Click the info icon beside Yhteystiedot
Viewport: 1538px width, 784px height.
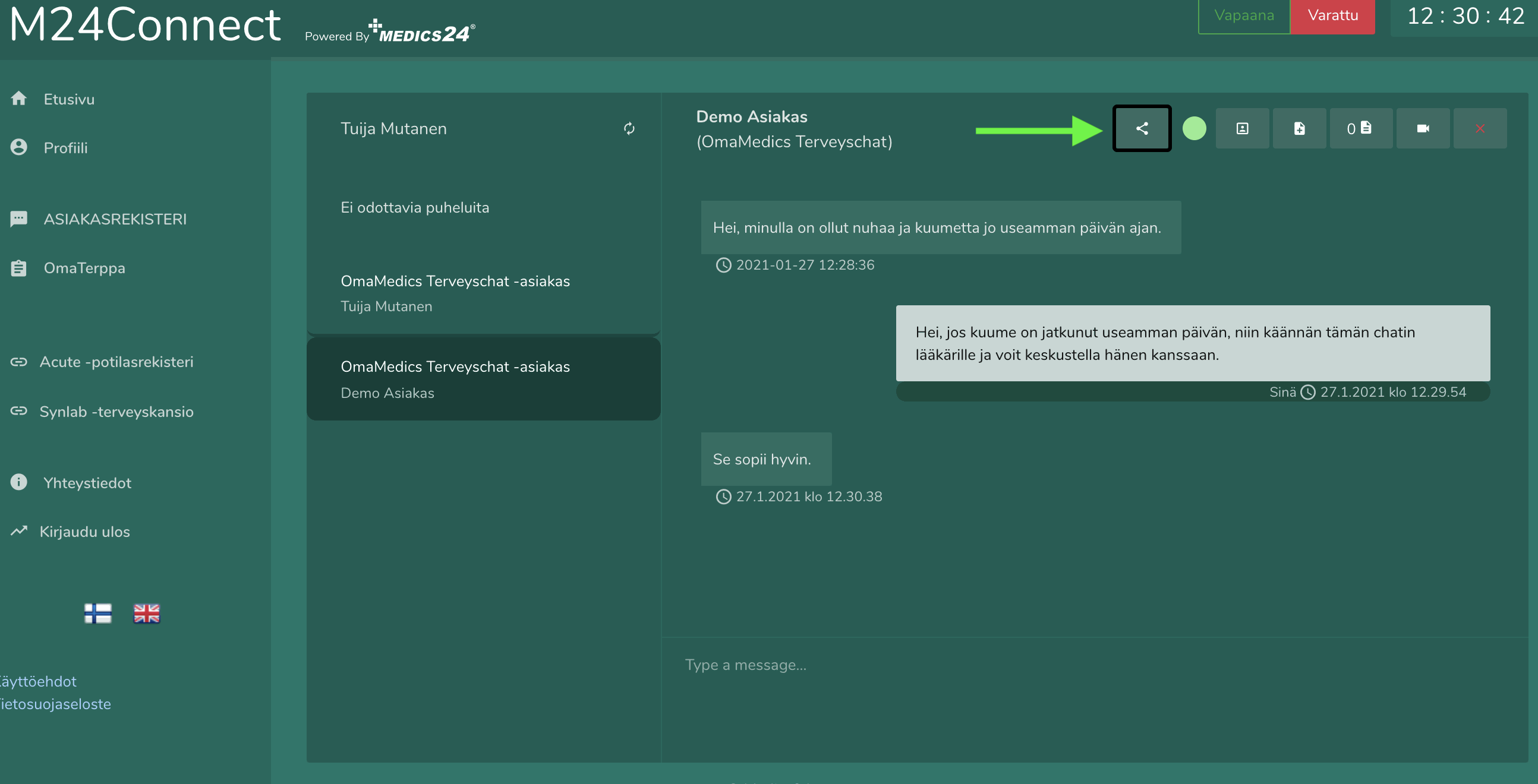click(x=18, y=482)
